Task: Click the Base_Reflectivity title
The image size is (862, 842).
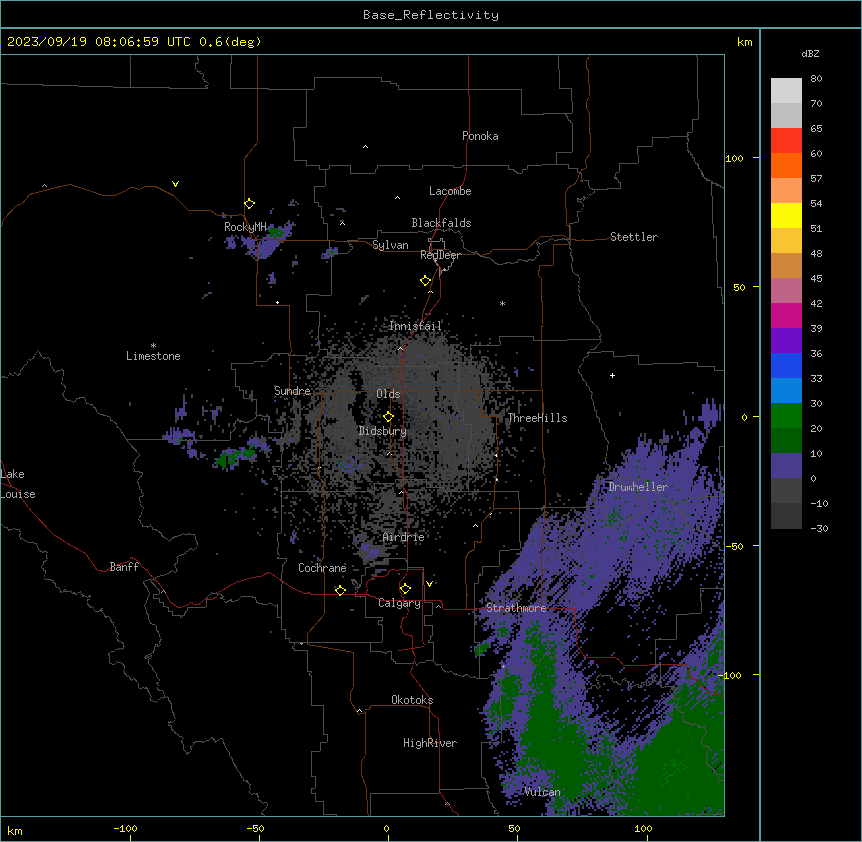Action: [x=431, y=15]
